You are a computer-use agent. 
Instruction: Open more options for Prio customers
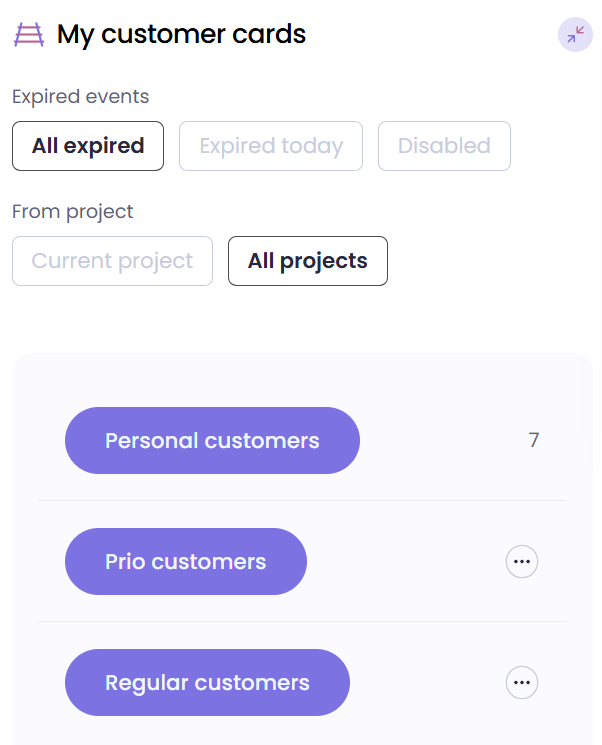521,562
